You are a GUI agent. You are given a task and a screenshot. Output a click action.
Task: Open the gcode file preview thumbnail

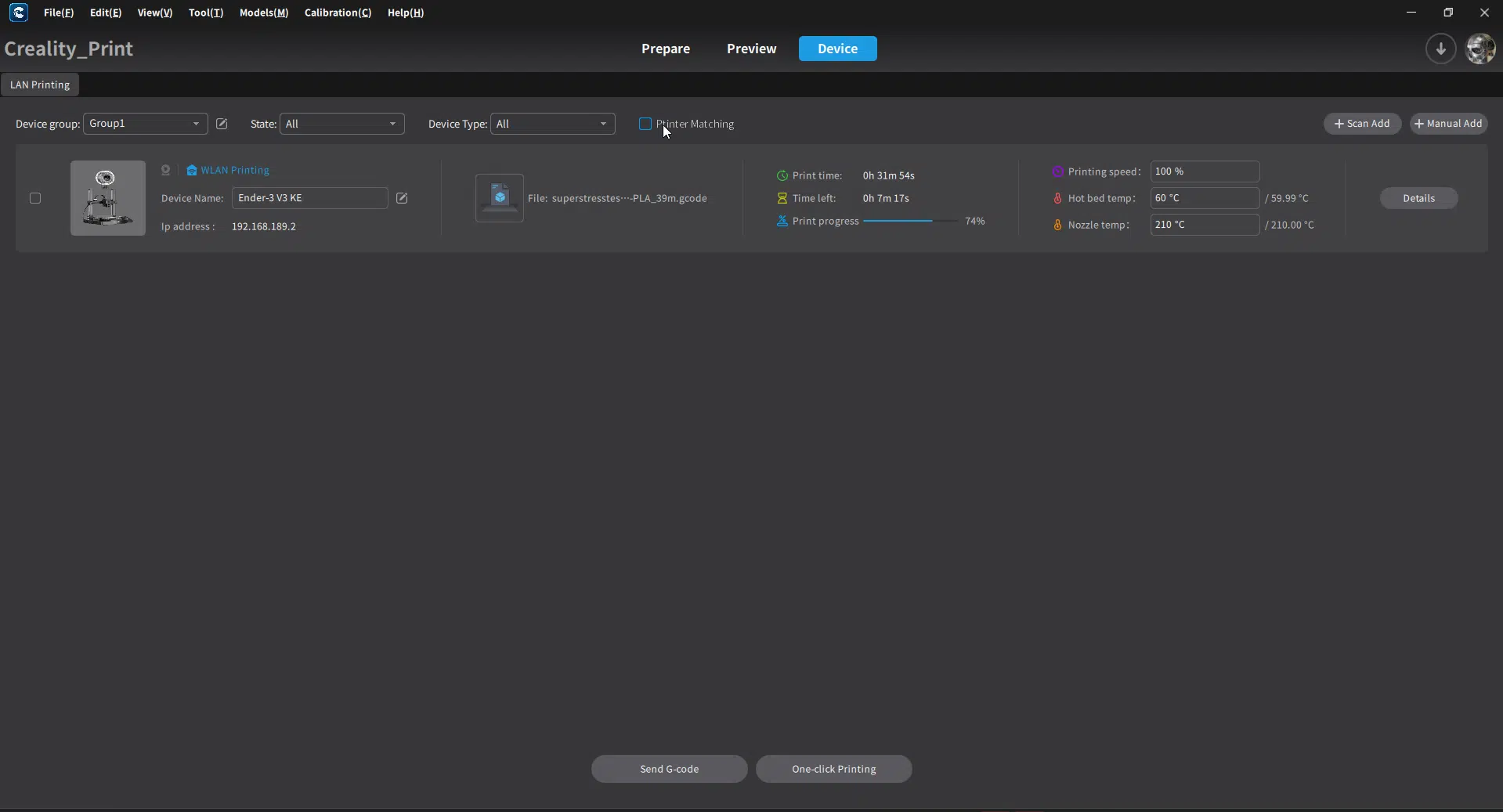point(500,198)
